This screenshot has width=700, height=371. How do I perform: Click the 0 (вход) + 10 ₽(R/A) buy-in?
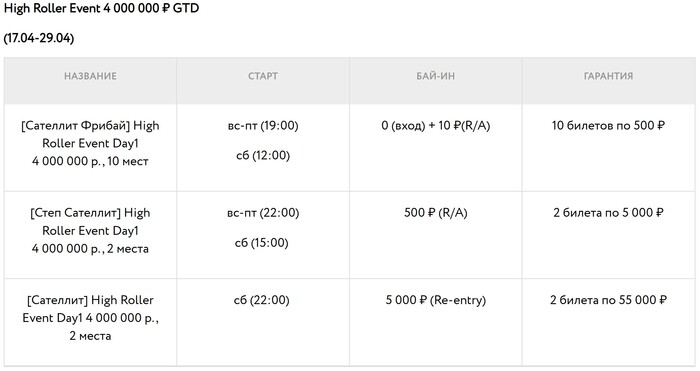click(436, 125)
